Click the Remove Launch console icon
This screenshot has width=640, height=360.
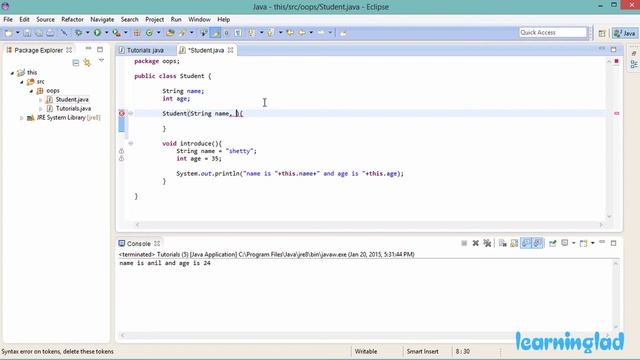click(x=476, y=243)
